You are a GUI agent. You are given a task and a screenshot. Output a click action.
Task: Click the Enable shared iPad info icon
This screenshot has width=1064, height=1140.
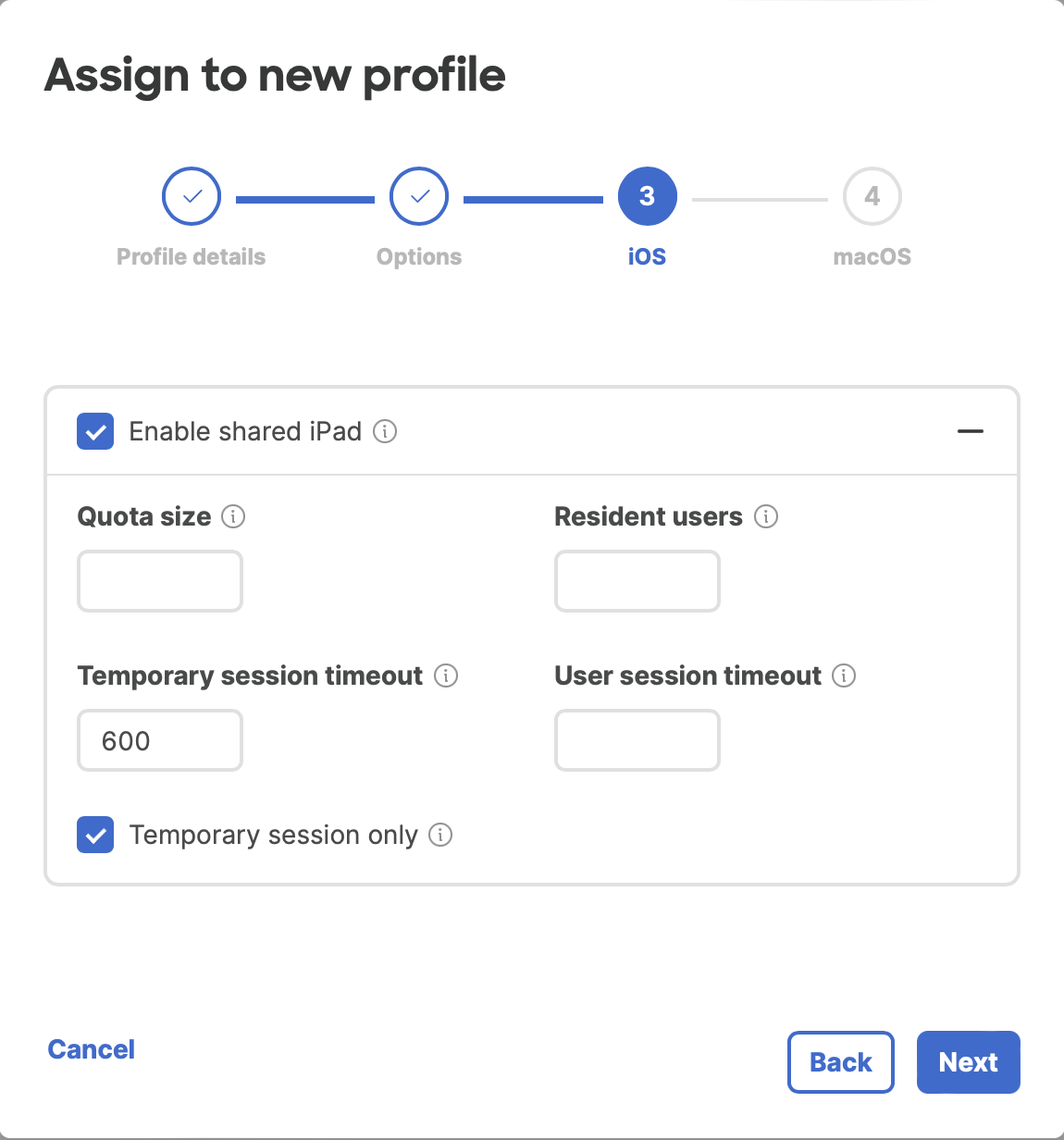(385, 431)
